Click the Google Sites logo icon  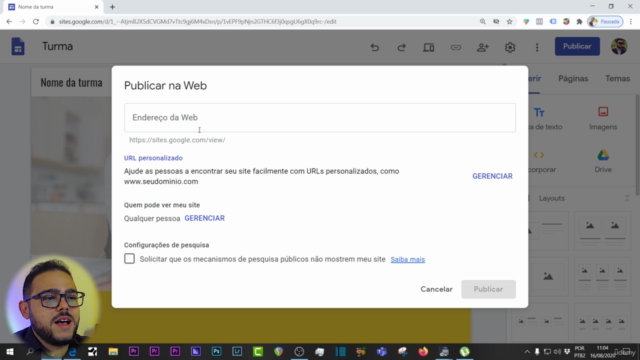click(x=18, y=47)
